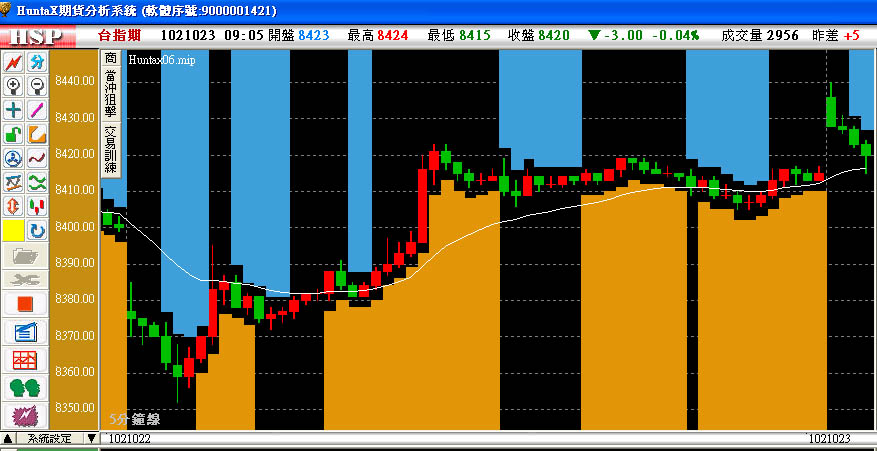Image resolution: width=877 pixels, height=451 pixels.
Task: Click the red grid table button
Action: tap(25, 360)
